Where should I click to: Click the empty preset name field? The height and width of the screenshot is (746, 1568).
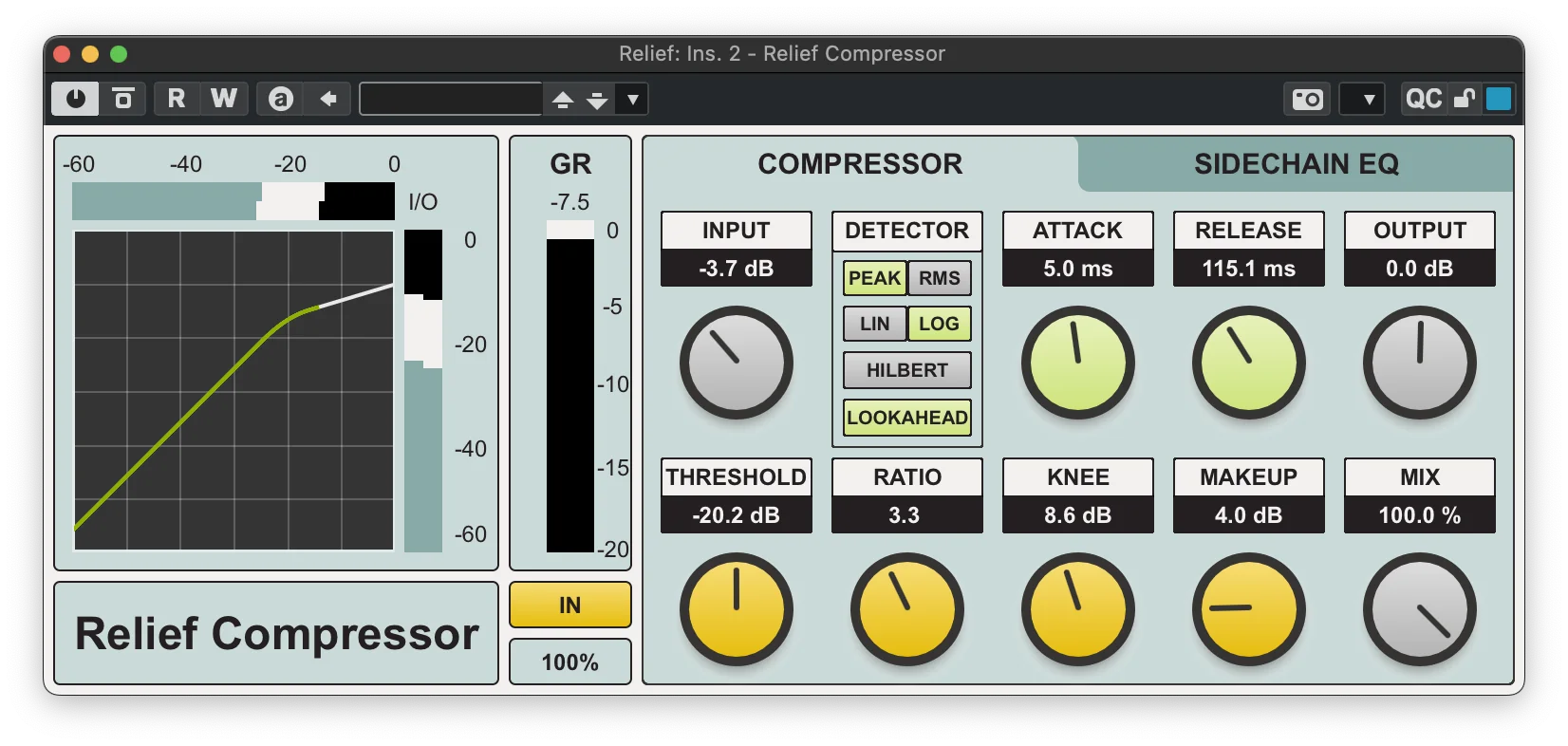coord(451,99)
